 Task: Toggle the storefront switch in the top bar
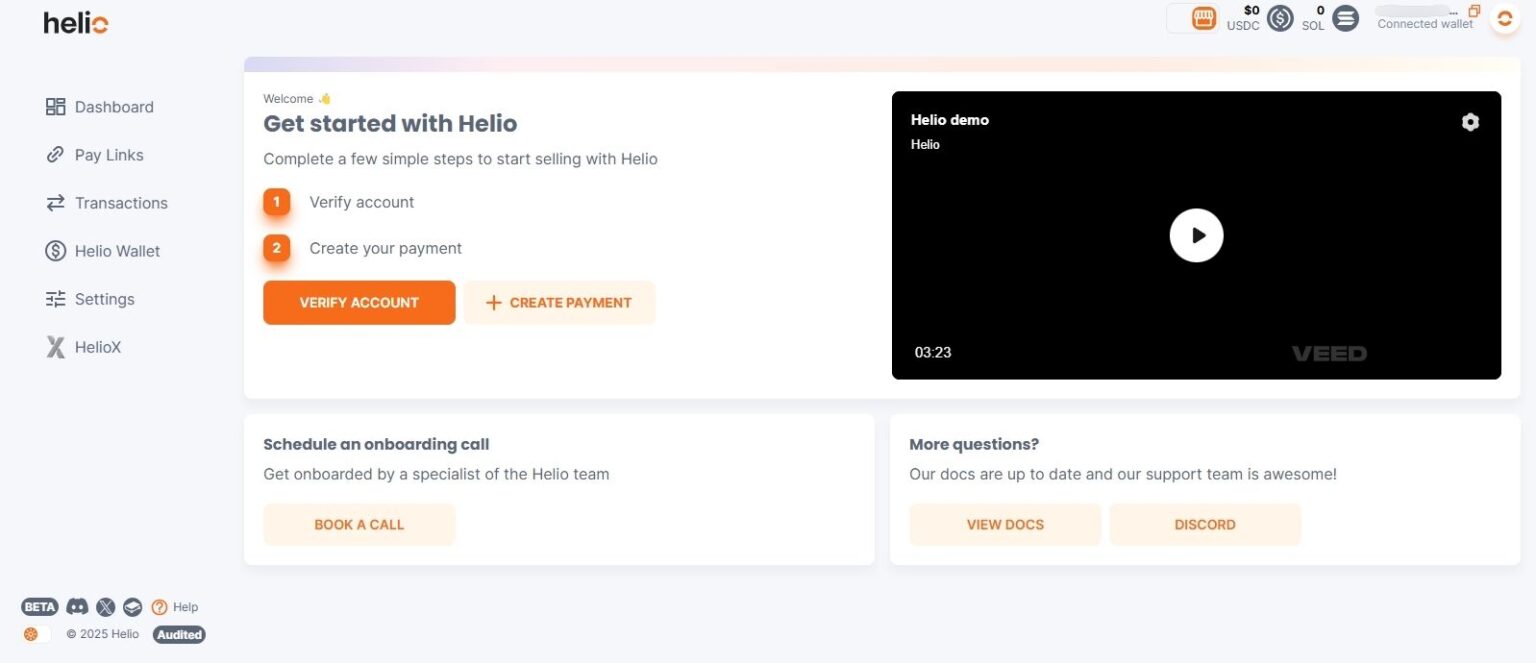coord(1203,18)
